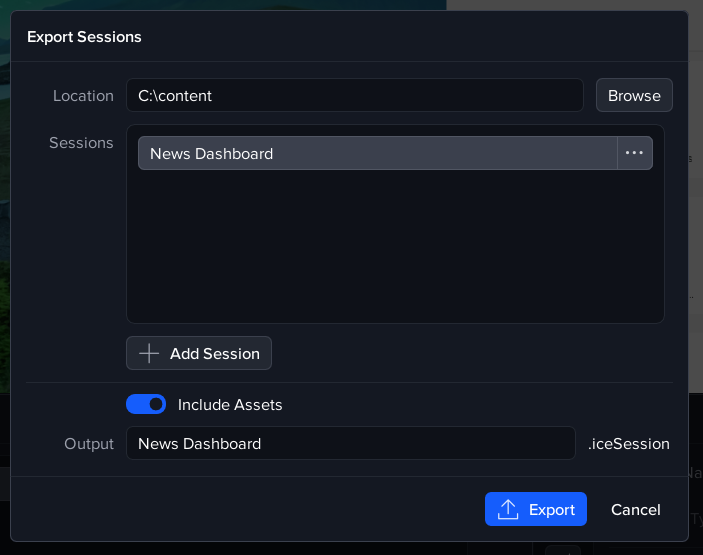Cancel the Export Sessions dialog
This screenshot has width=703, height=555.
point(635,509)
